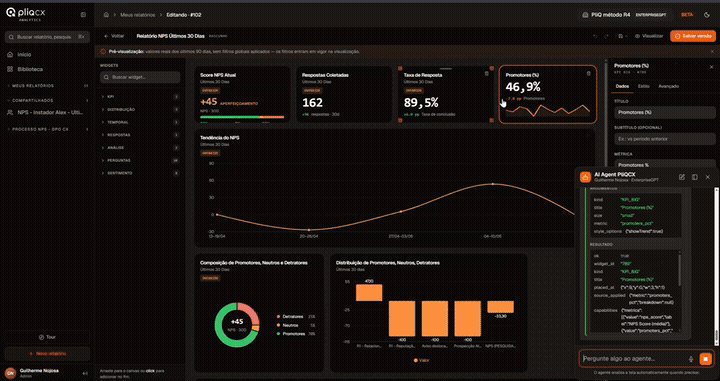
Task: Expand the Sentimento widget category
Action: (x=140, y=173)
